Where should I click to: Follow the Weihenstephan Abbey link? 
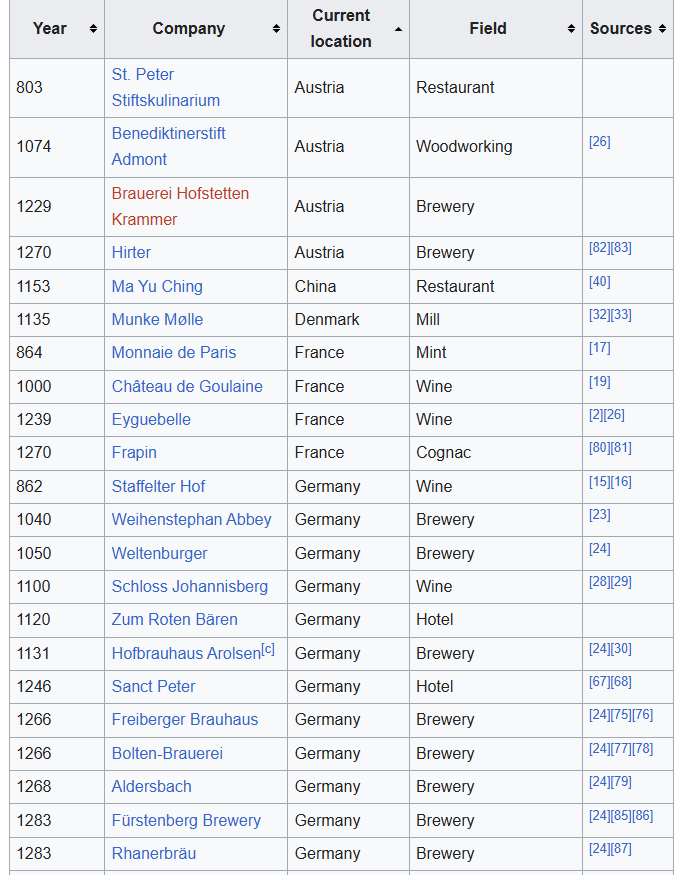click(191, 519)
